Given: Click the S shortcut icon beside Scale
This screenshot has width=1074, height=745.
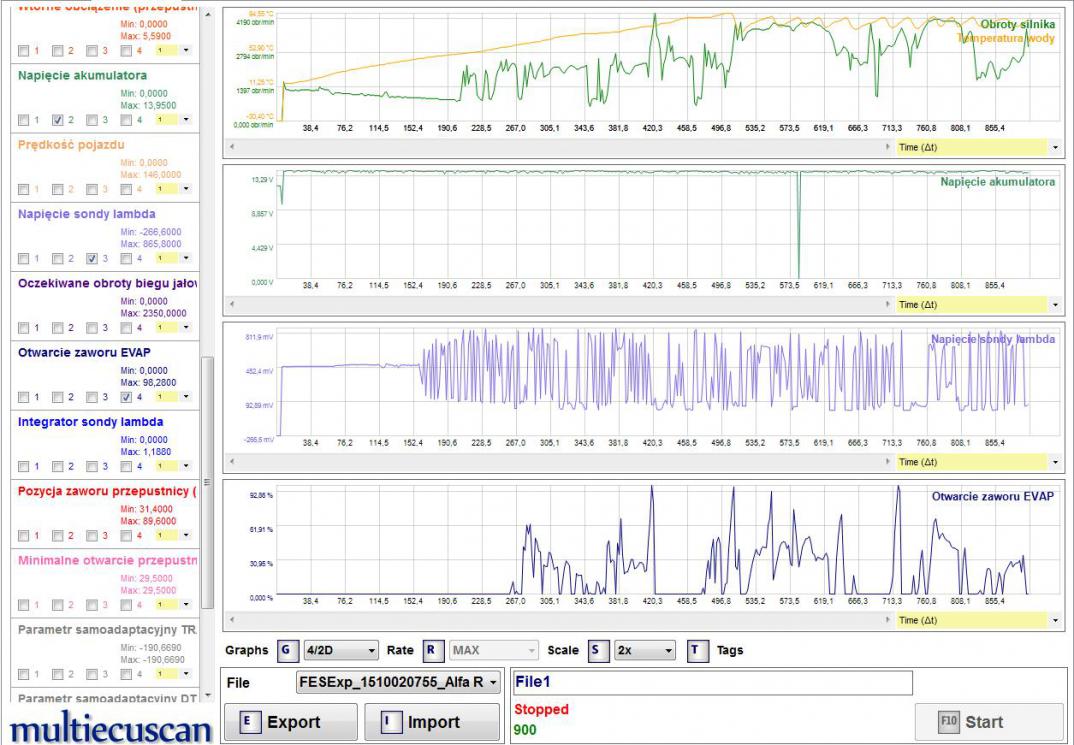Looking at the screenshot, I should pyautogui.click(x=597, y=650).
